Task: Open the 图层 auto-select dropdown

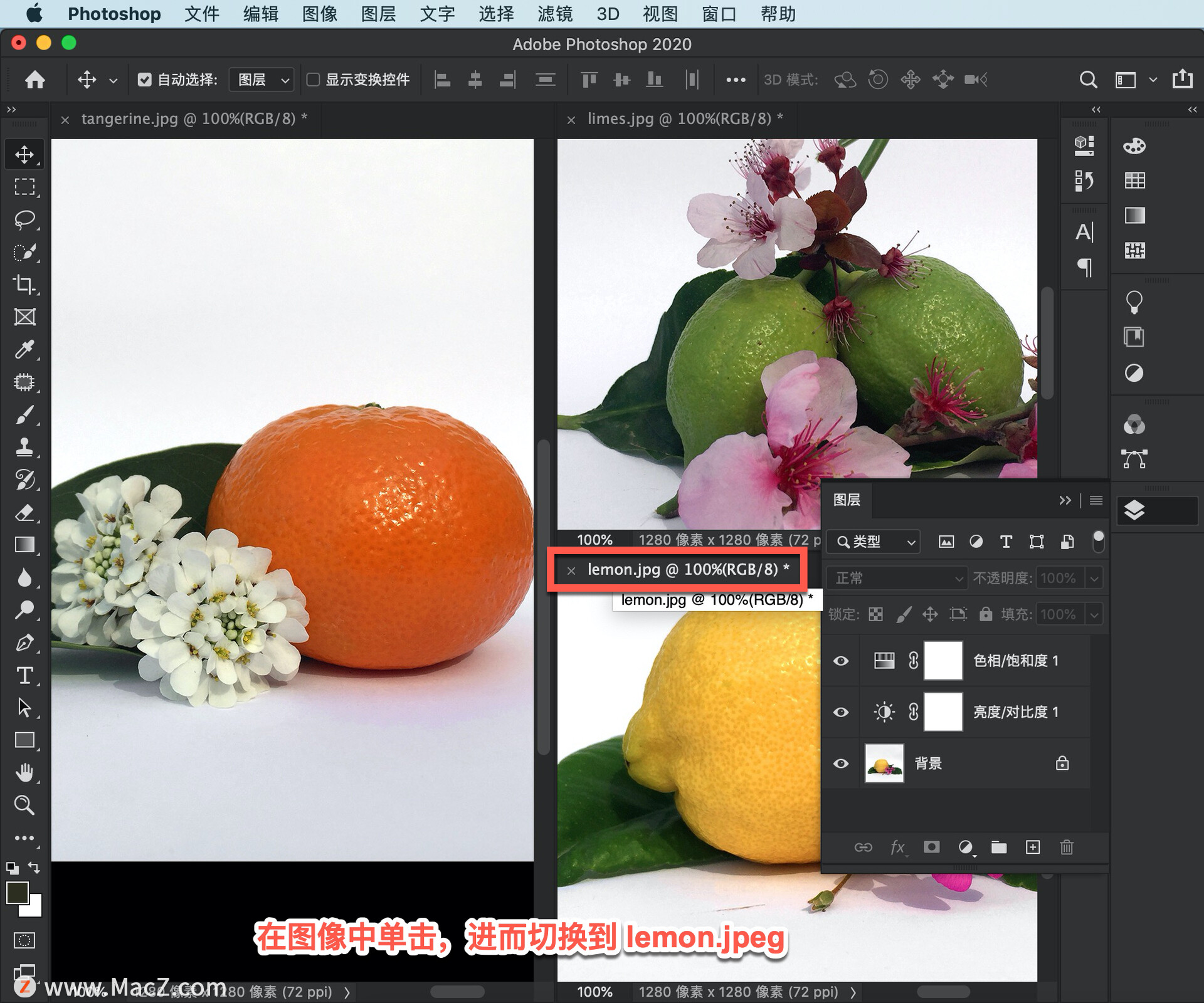Action: pyautogui.click(x=261, y=80)
